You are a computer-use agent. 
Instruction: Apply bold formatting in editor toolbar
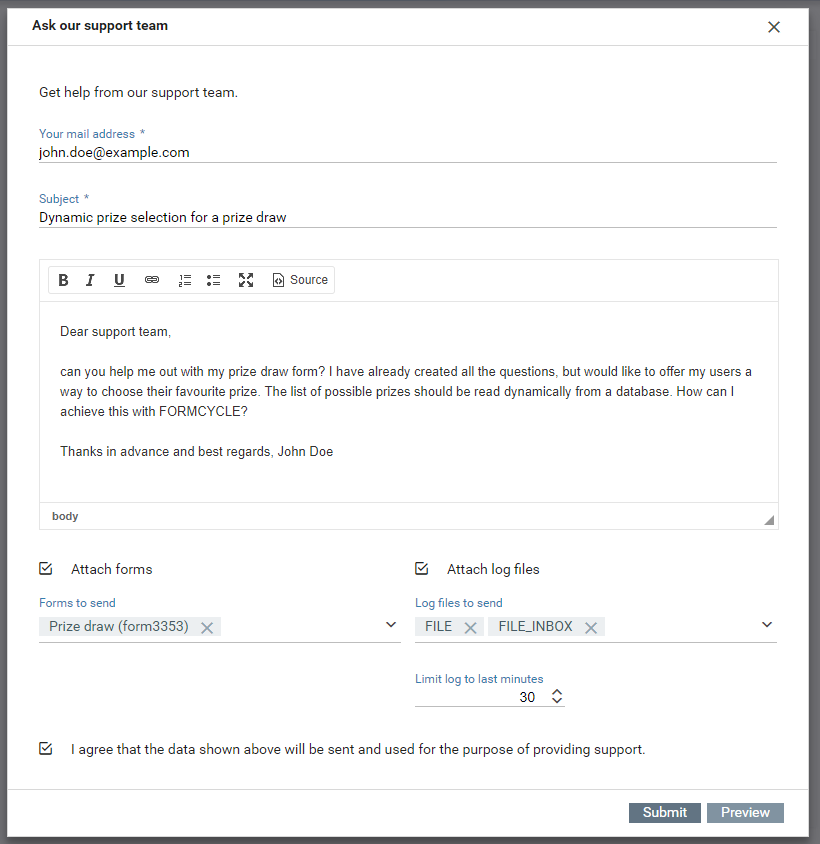[63, 280]
